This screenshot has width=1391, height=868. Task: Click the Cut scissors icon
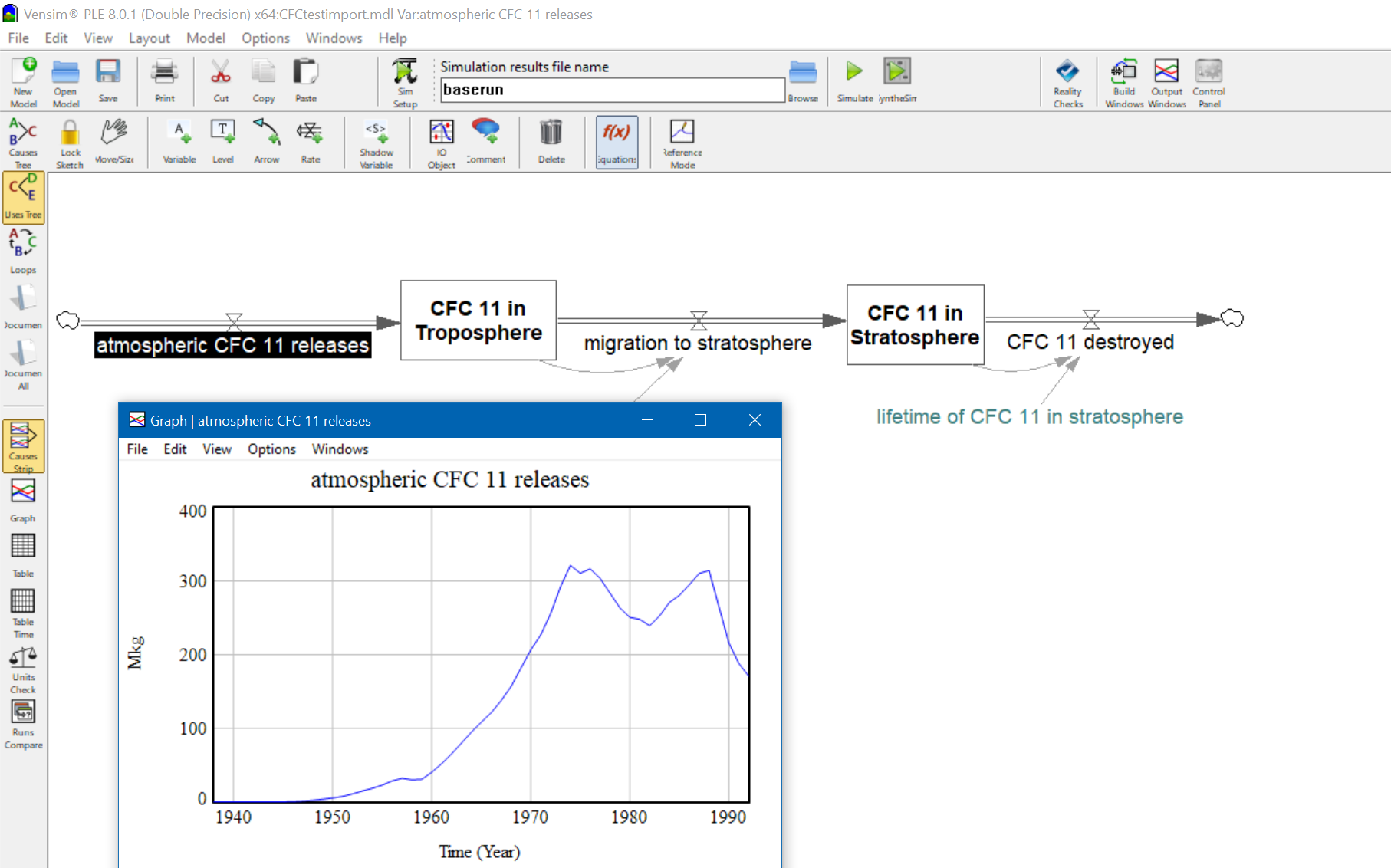[x=221, y=81]
